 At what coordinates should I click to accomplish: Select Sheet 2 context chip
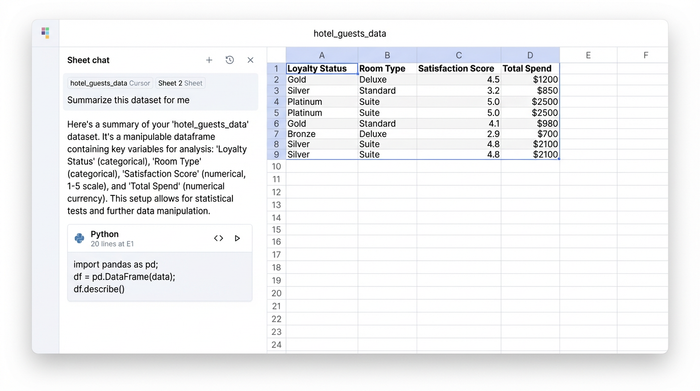coord(180,83)
